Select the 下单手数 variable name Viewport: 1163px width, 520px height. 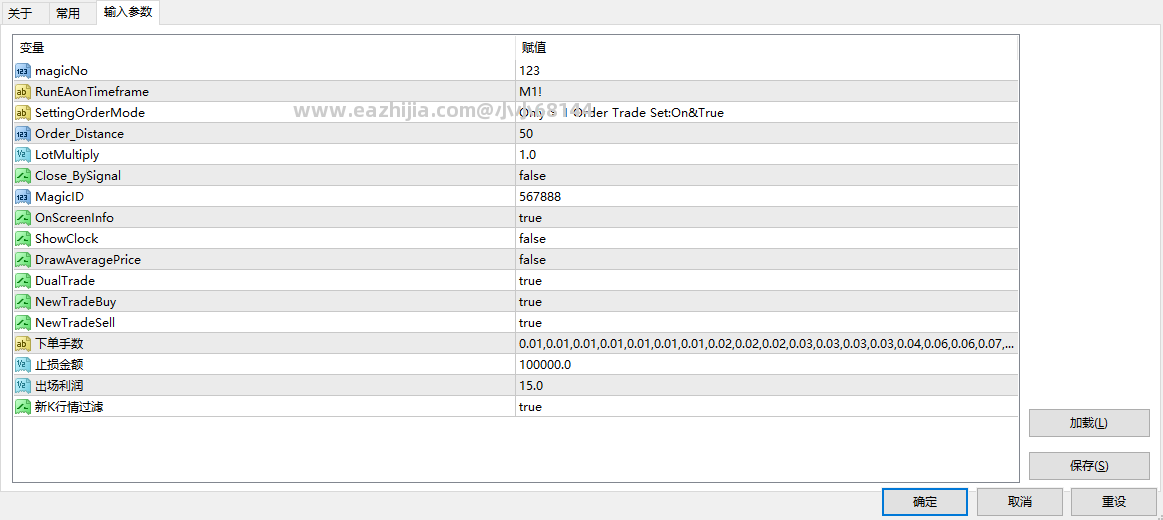(x=58, y=344)
